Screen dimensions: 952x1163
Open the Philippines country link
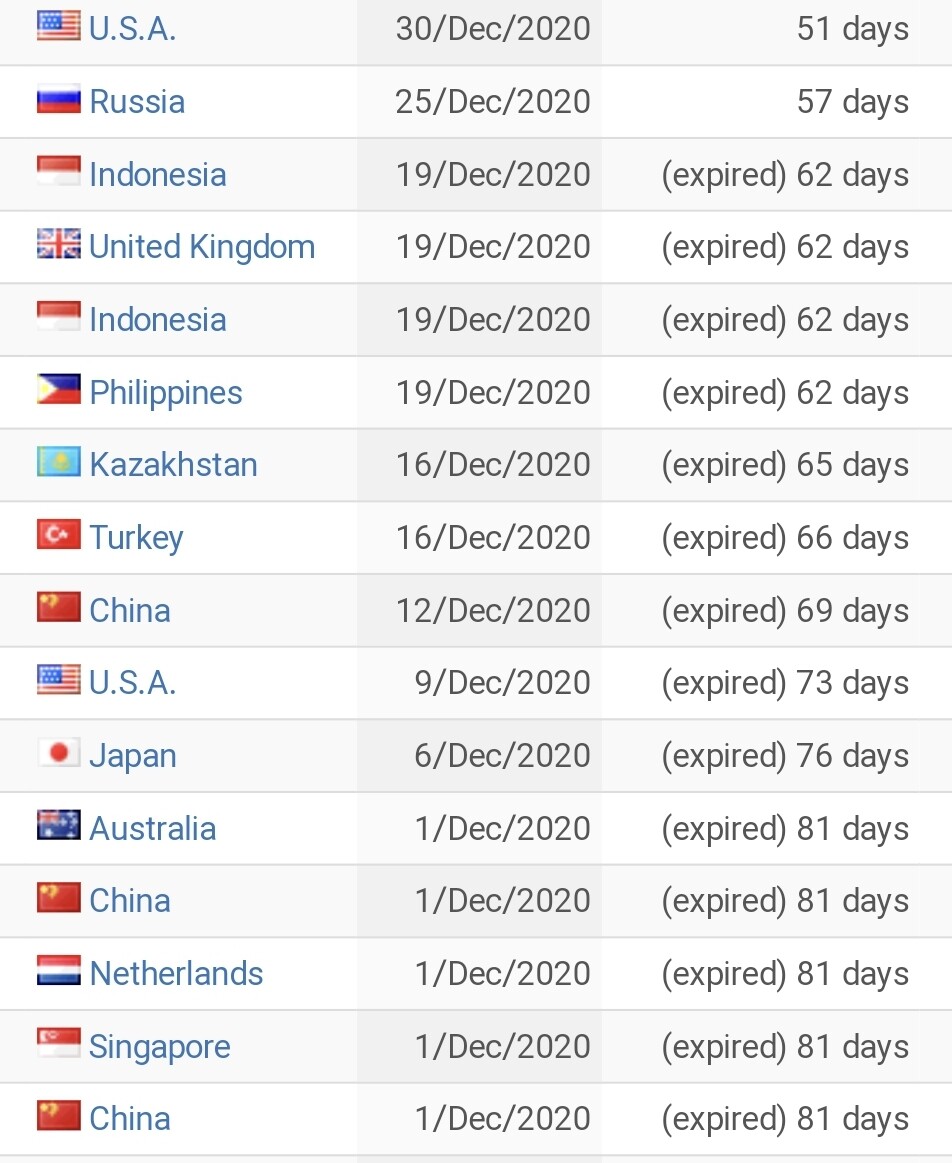click(x=166, y=393)
